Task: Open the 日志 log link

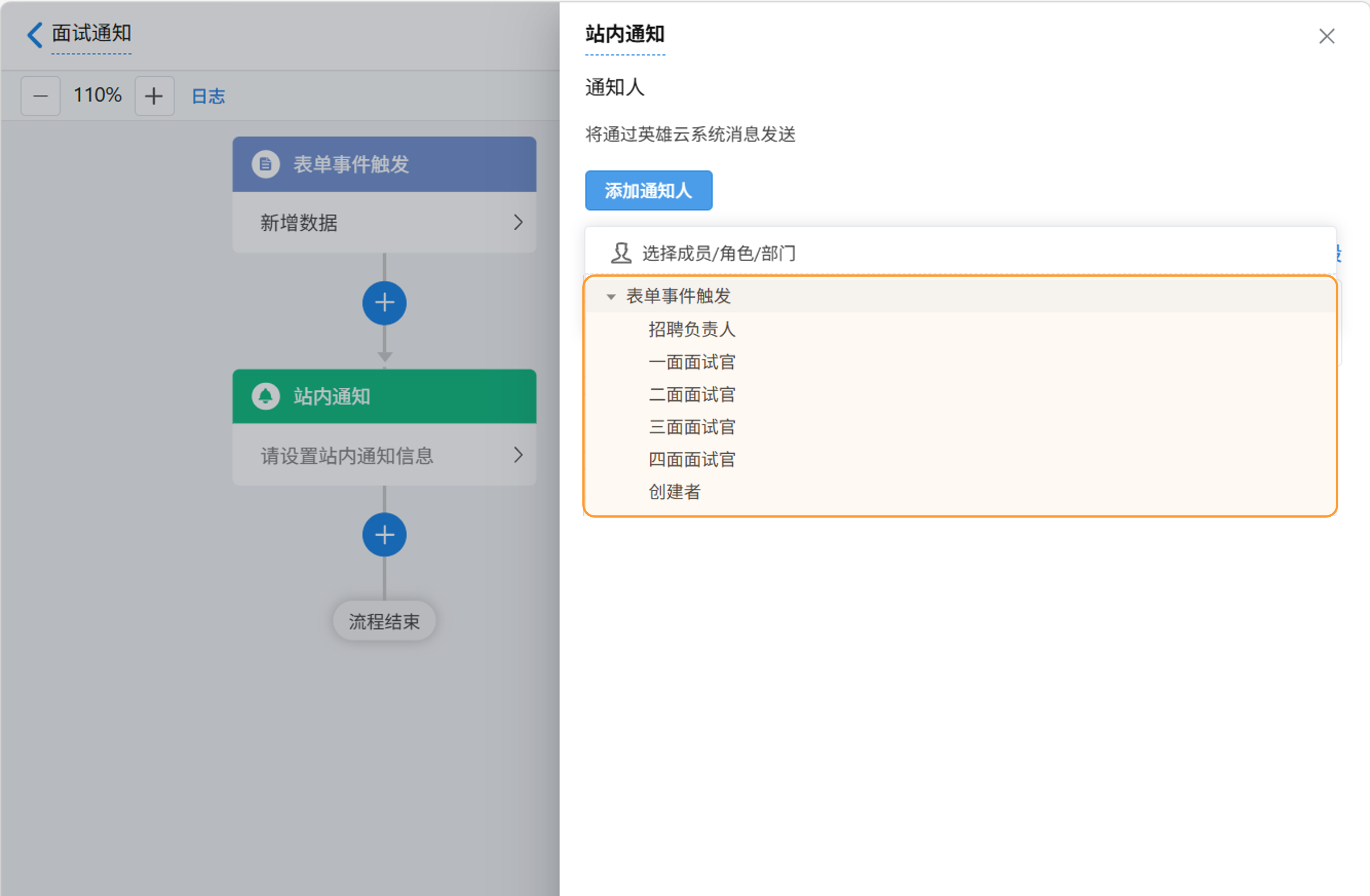Action: (208, 96)
